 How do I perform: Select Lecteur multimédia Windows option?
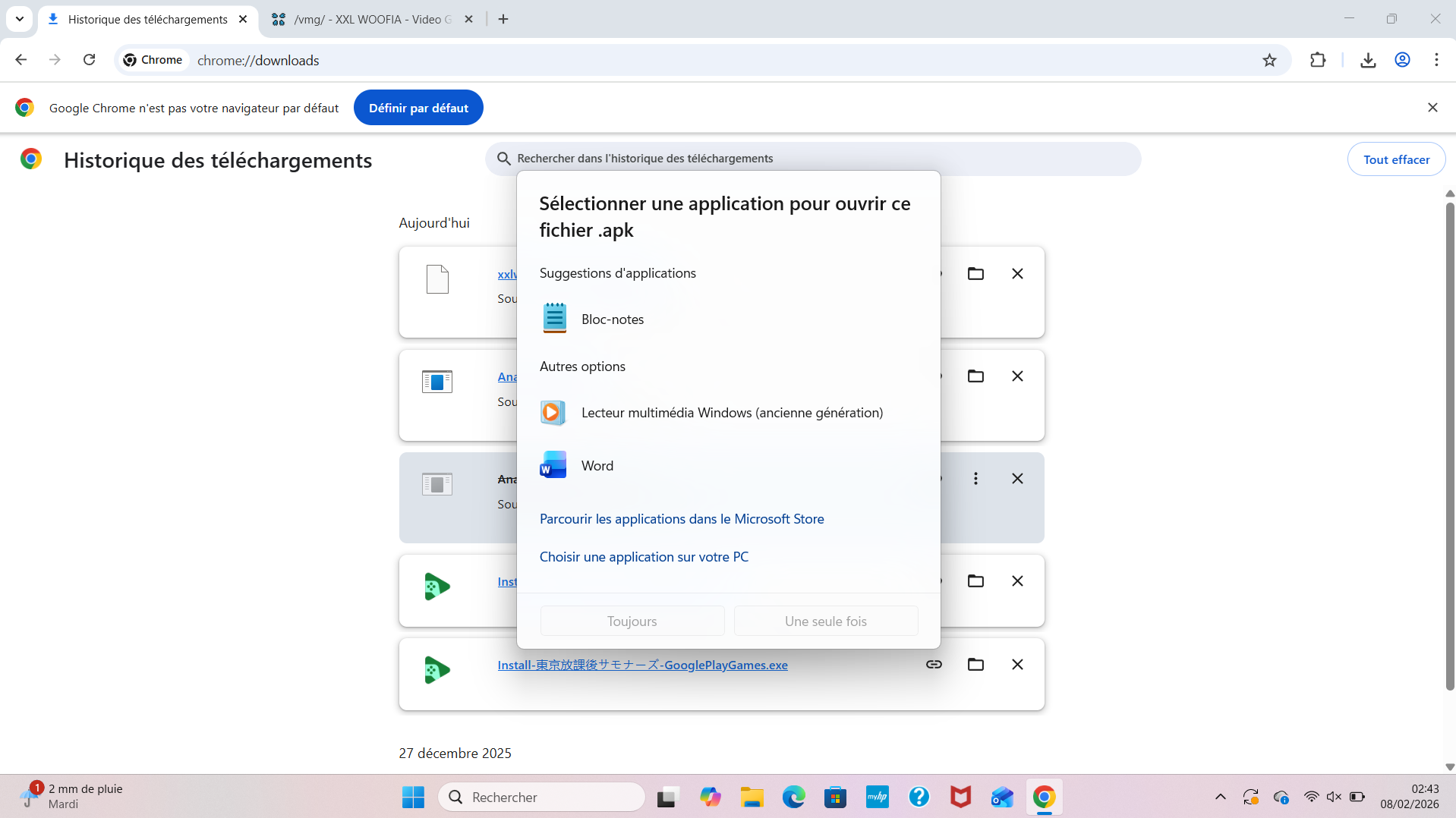(728, 413)
